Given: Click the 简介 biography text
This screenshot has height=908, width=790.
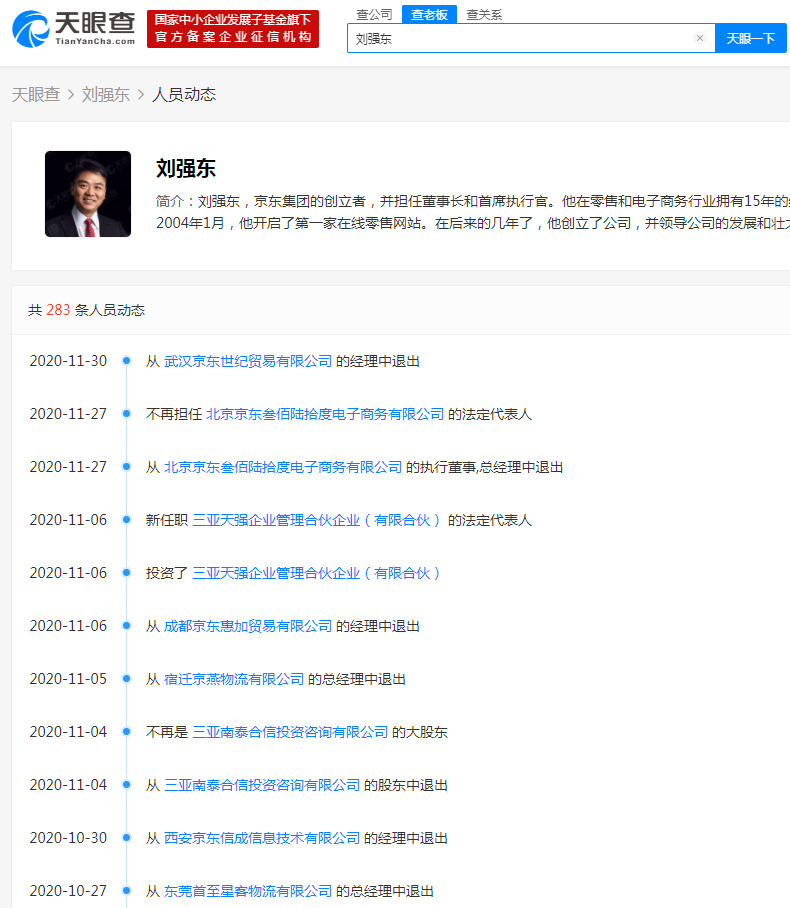Looking at the screenshot, I should pyautogui.click(x=473, y=212).
